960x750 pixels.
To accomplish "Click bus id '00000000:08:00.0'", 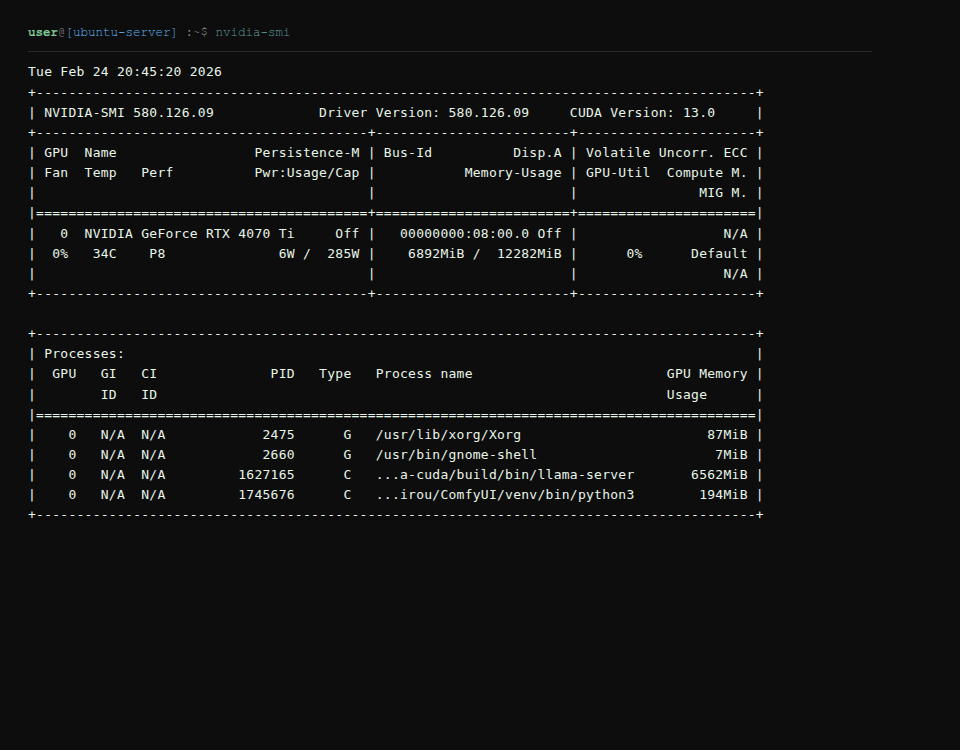I will (x=464, y=234).
